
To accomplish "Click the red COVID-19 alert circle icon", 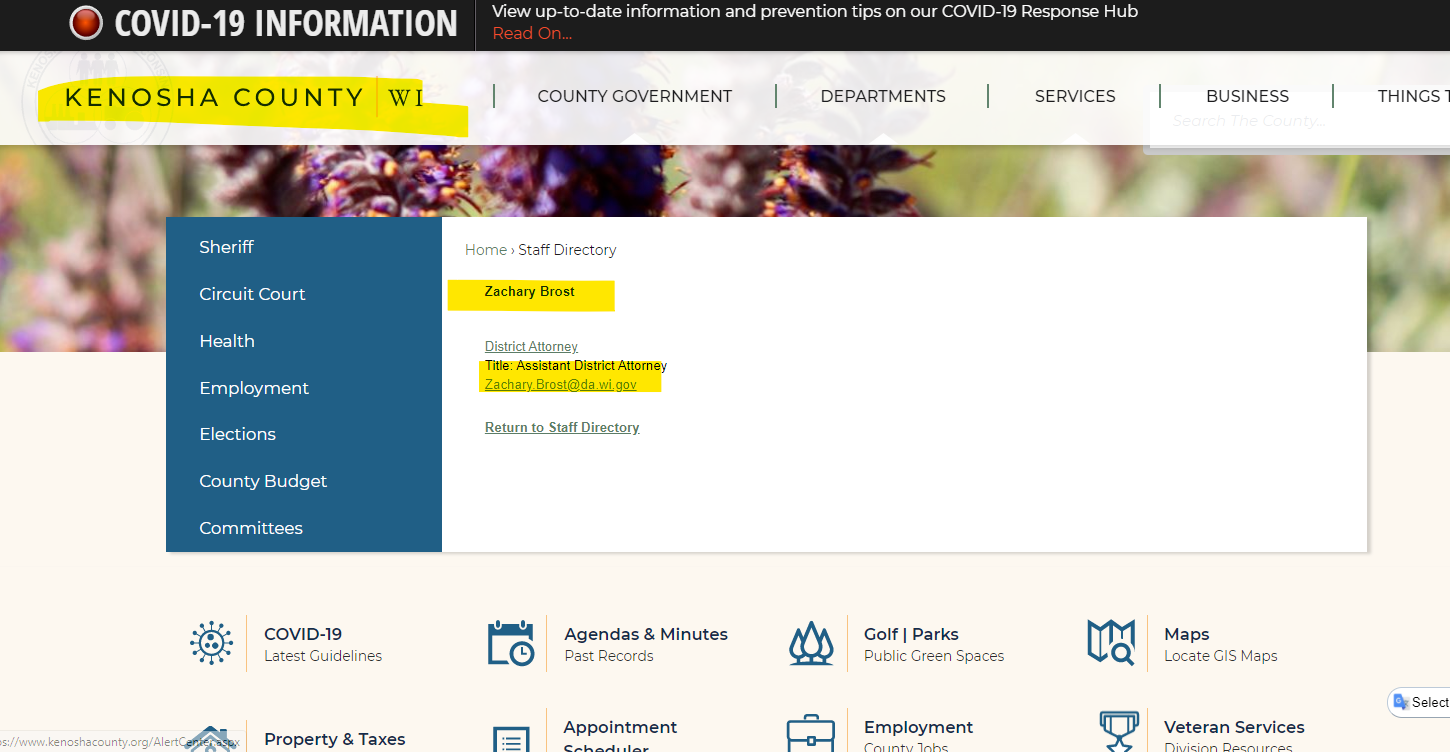I will [x=86, y=23].
